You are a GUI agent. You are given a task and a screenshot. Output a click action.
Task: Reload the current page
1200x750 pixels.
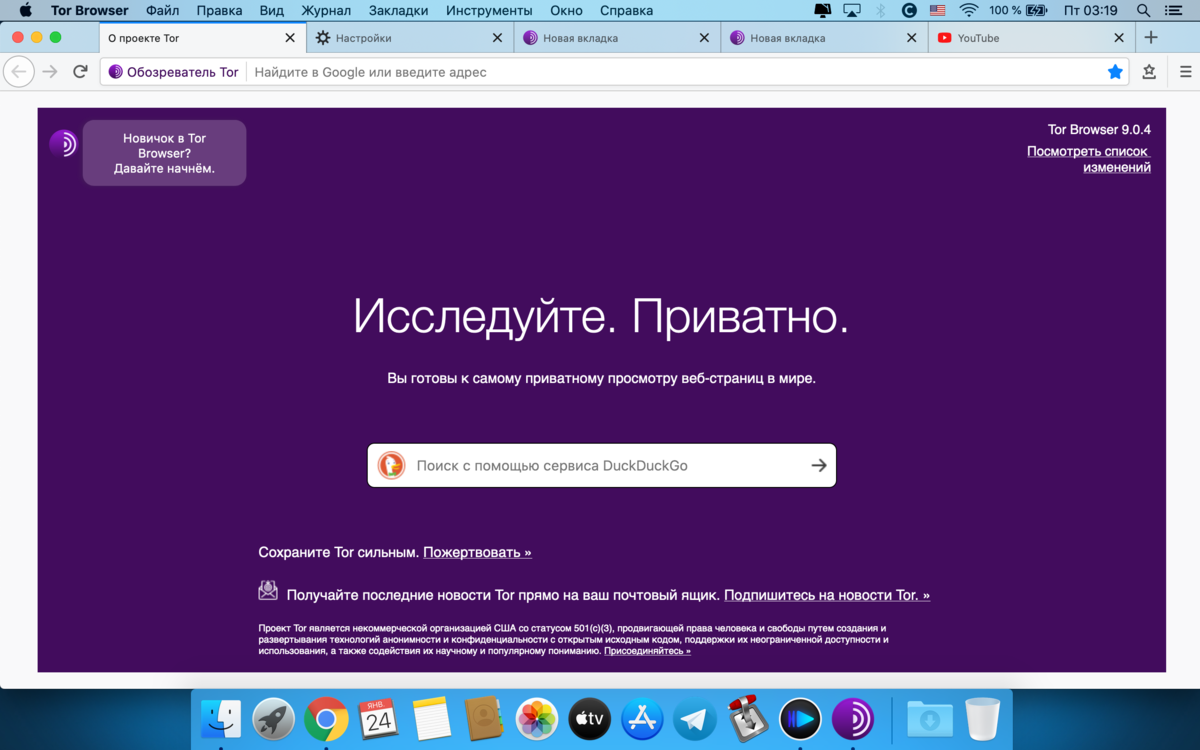tap(81, 72)
